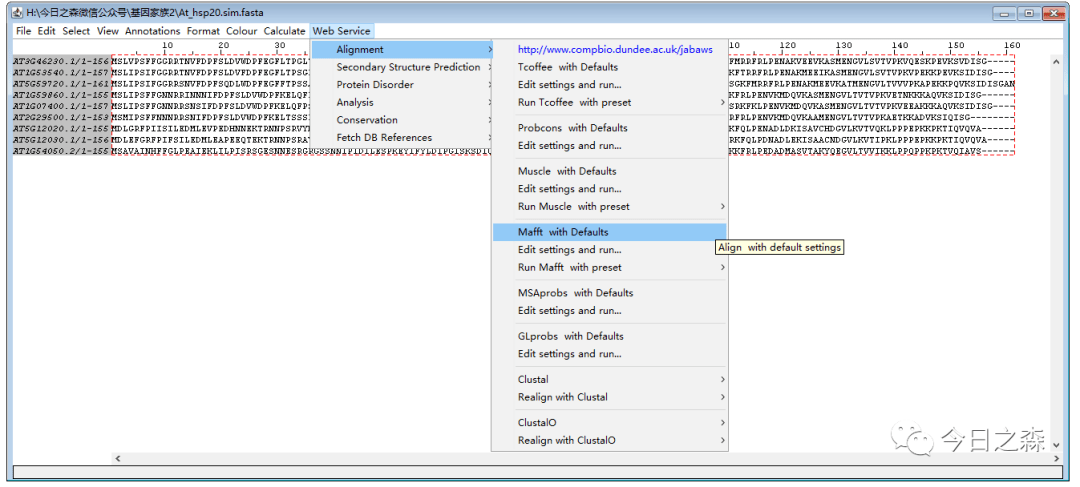
Task: Open the Web Service menu
Action: coord(340,31)
